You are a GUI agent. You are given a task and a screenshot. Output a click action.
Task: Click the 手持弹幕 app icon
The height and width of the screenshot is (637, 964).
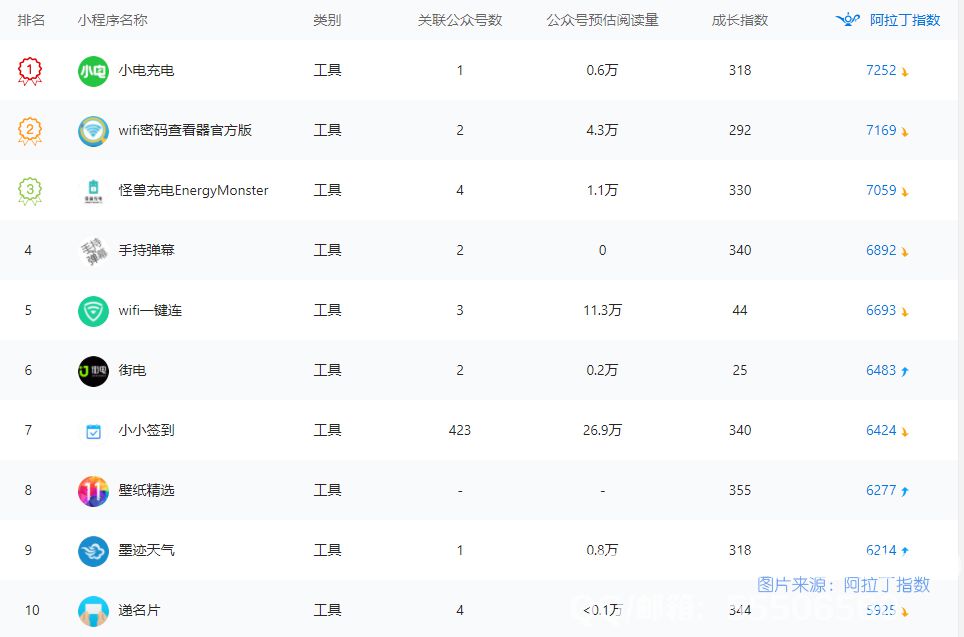(x=93, y=251)
